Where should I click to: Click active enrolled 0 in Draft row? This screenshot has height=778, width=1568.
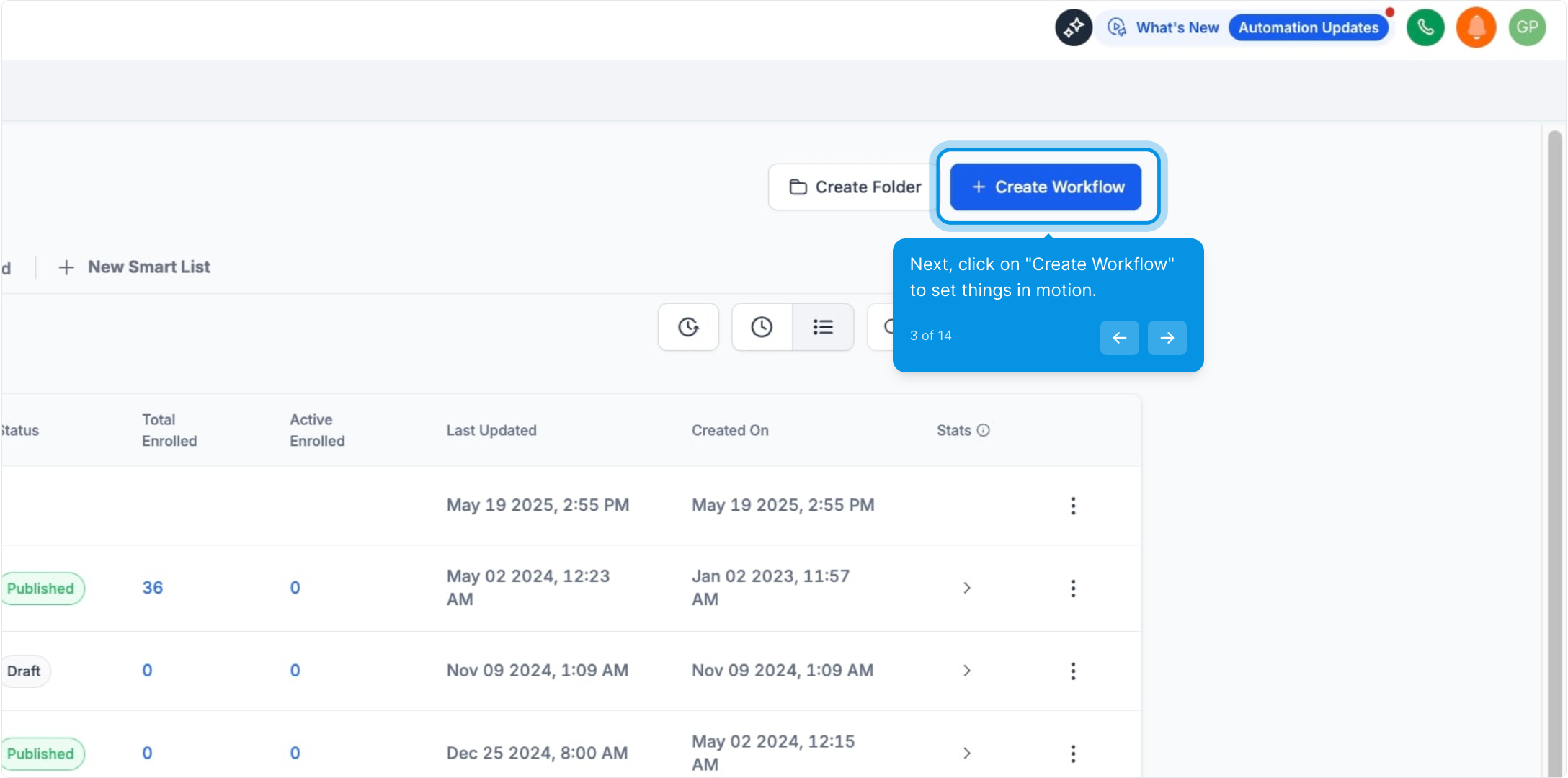coord(295,670)
